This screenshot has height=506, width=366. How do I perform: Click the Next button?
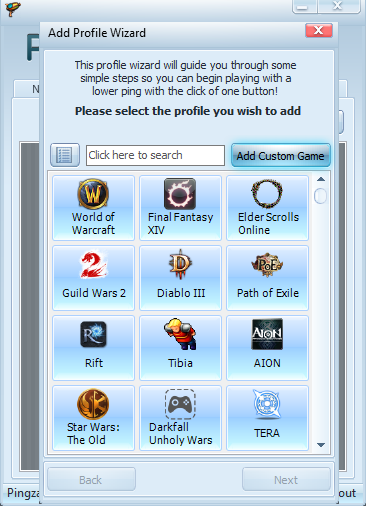tap(286, 479)
